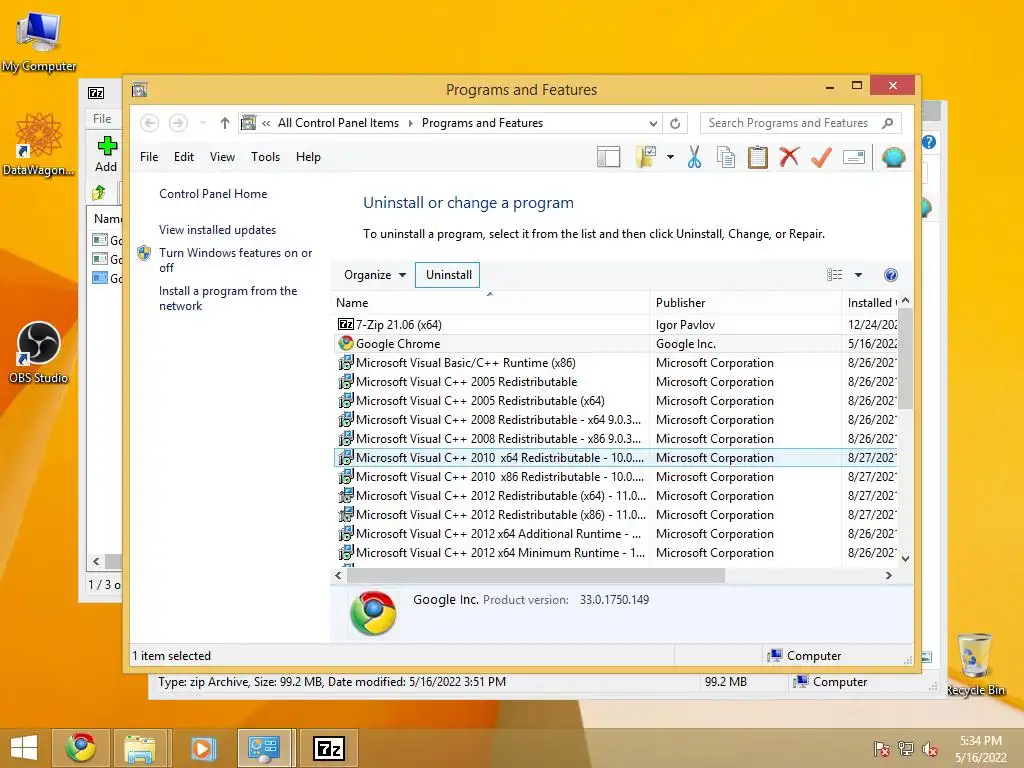Select Visual C++ 2010 x64 Redistributable row
The image size is (1024, 768).
615,458
